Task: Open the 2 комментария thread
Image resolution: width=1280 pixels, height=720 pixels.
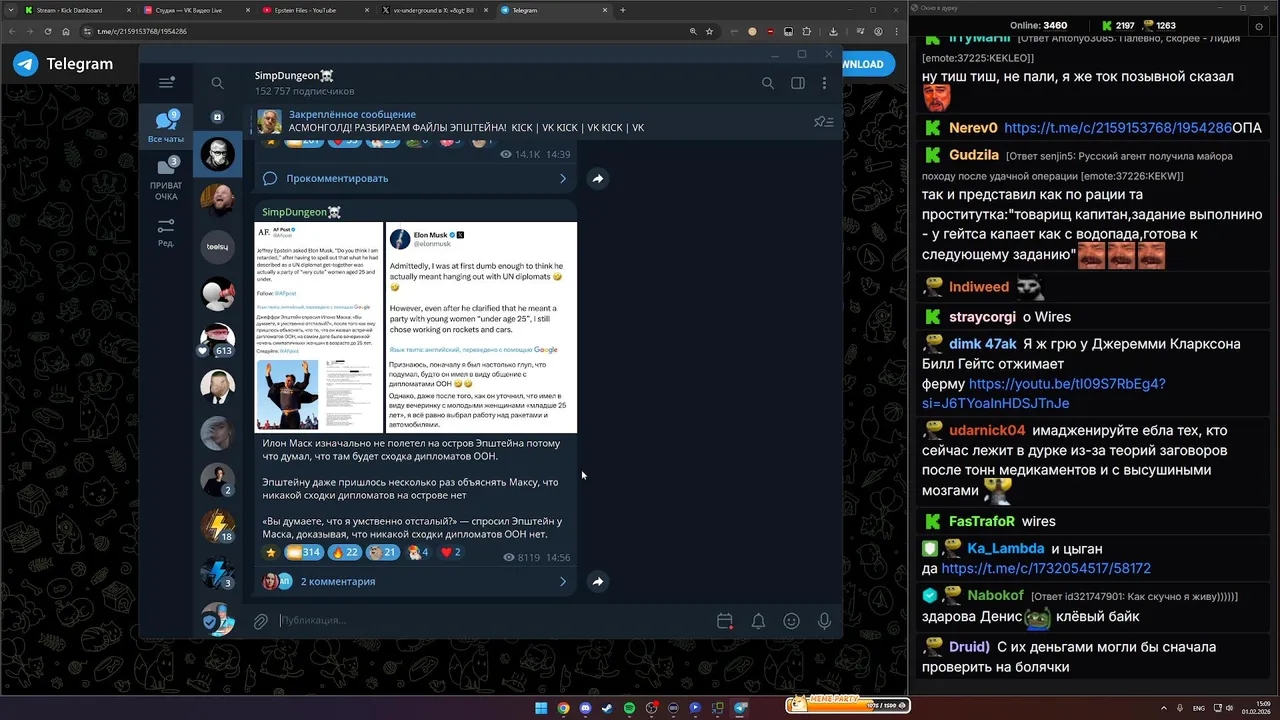Action: point(416,581)
